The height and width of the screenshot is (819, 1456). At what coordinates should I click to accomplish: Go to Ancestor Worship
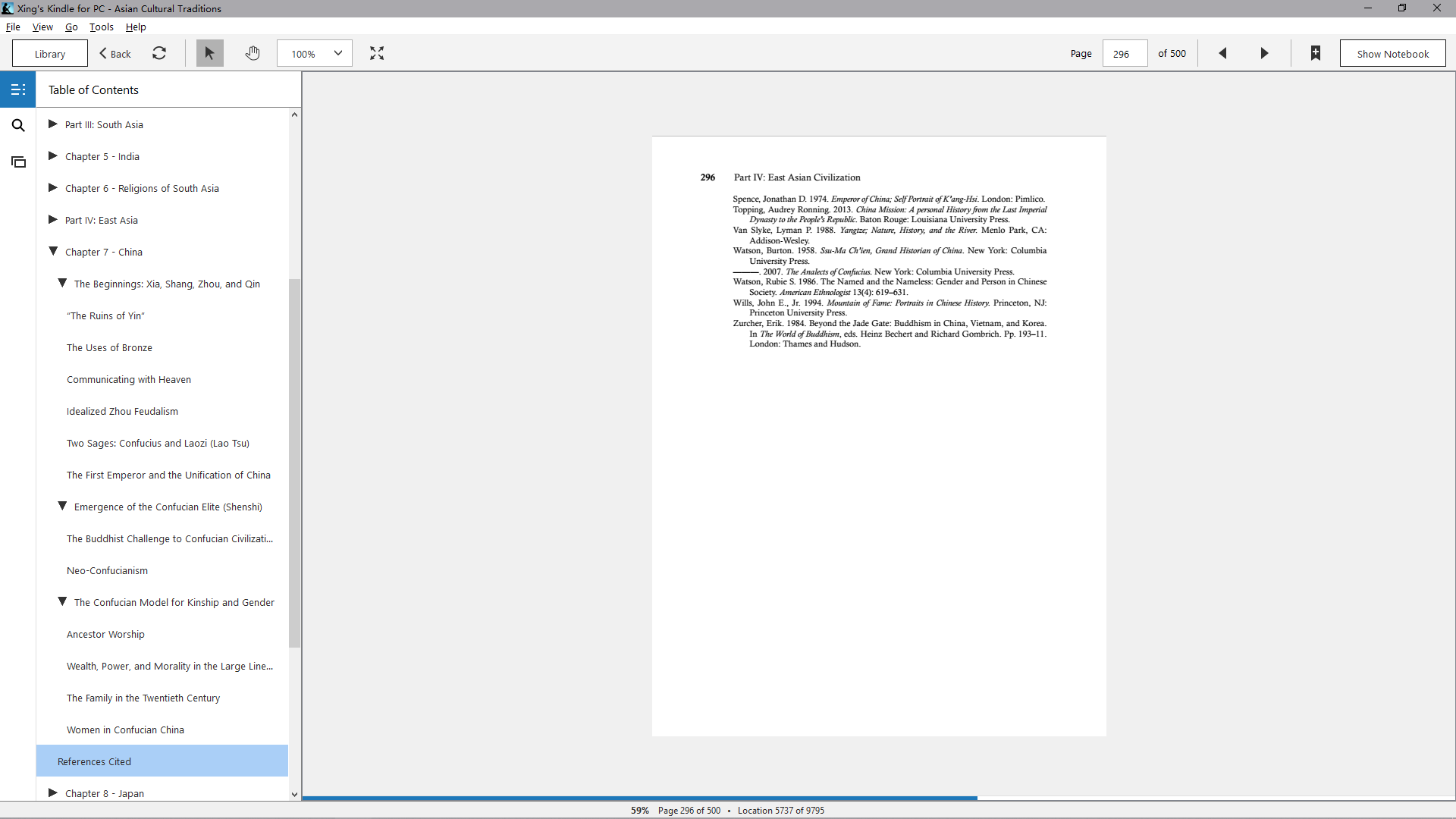pos(105,634)
